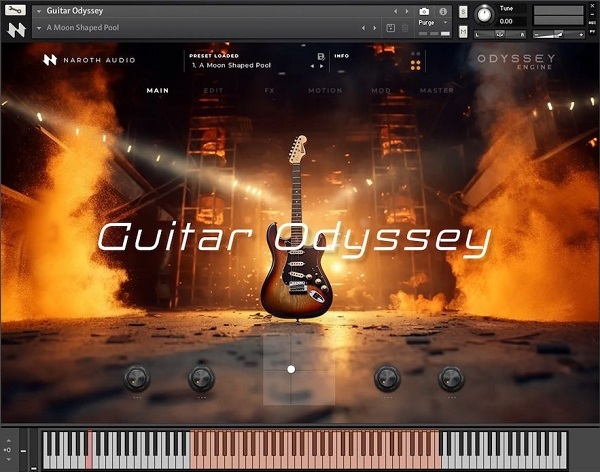Click the Odyssey Engine logo
The image size is (600, 472).
click(516, 61)
